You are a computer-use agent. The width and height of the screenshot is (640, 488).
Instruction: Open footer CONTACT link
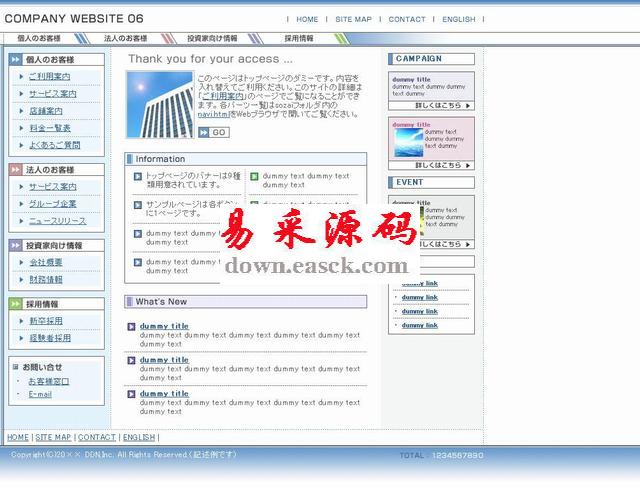[97, 437]
